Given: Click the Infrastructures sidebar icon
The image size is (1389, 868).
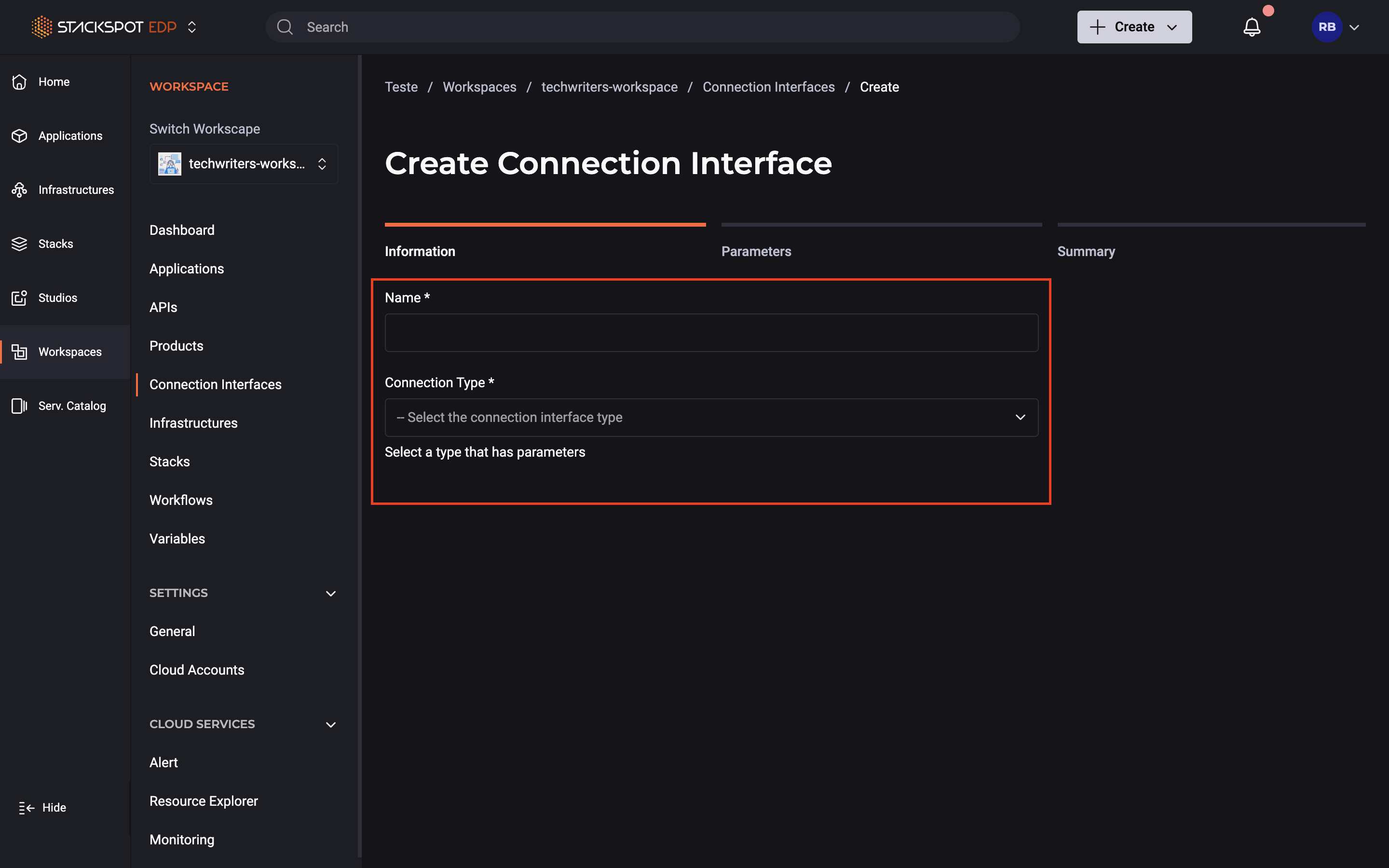Looking at the screenshot, I should [19, 190].
